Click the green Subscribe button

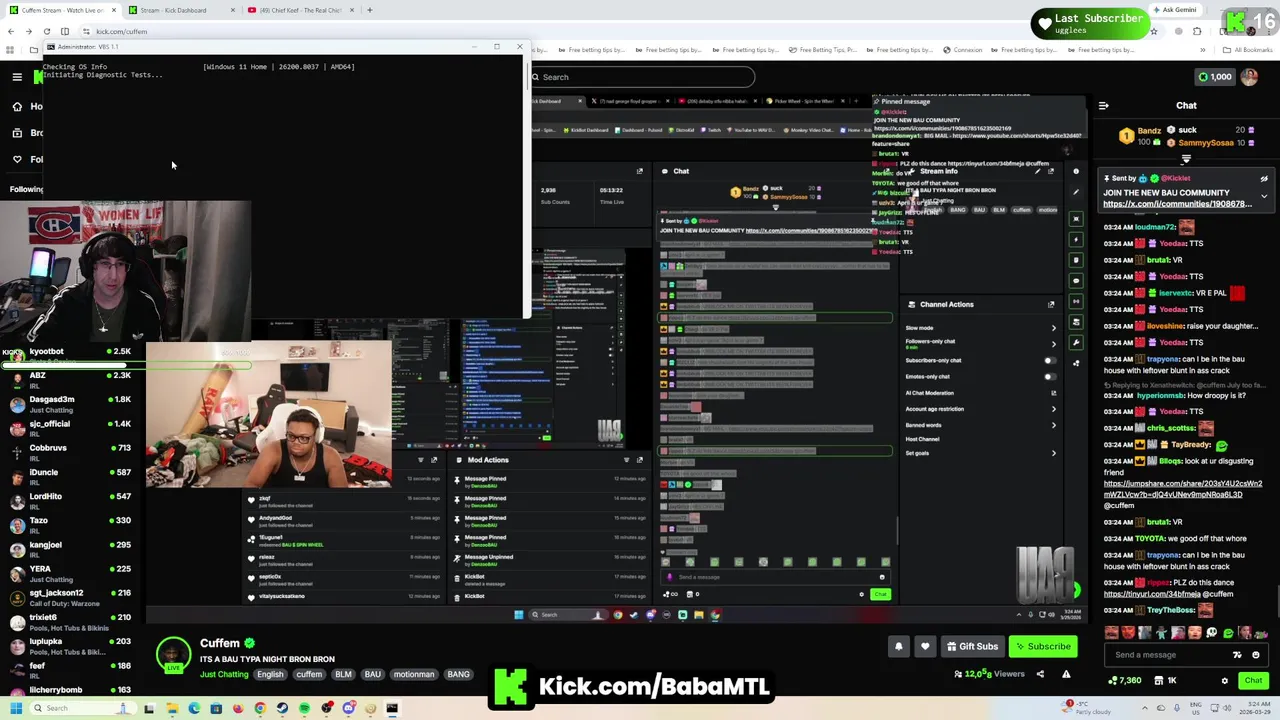tap(1042, 646)
